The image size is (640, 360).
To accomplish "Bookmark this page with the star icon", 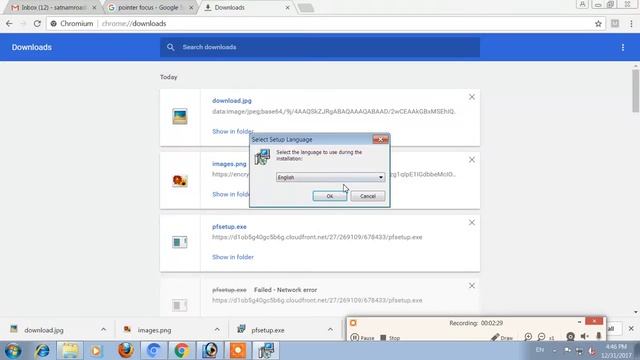I will click(598, 24).
